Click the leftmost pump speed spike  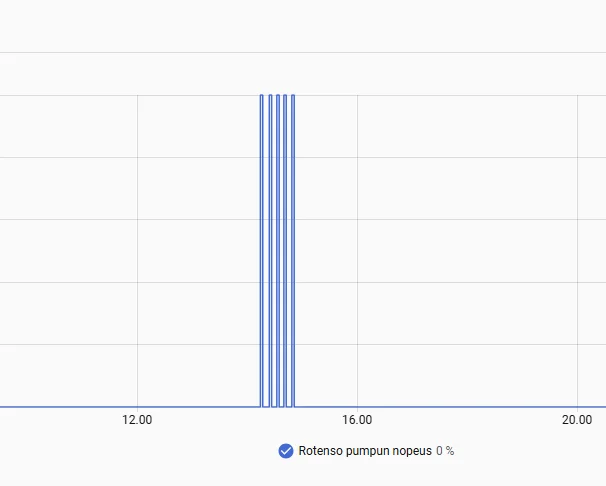pyautogui.click(x=262, y=251)
